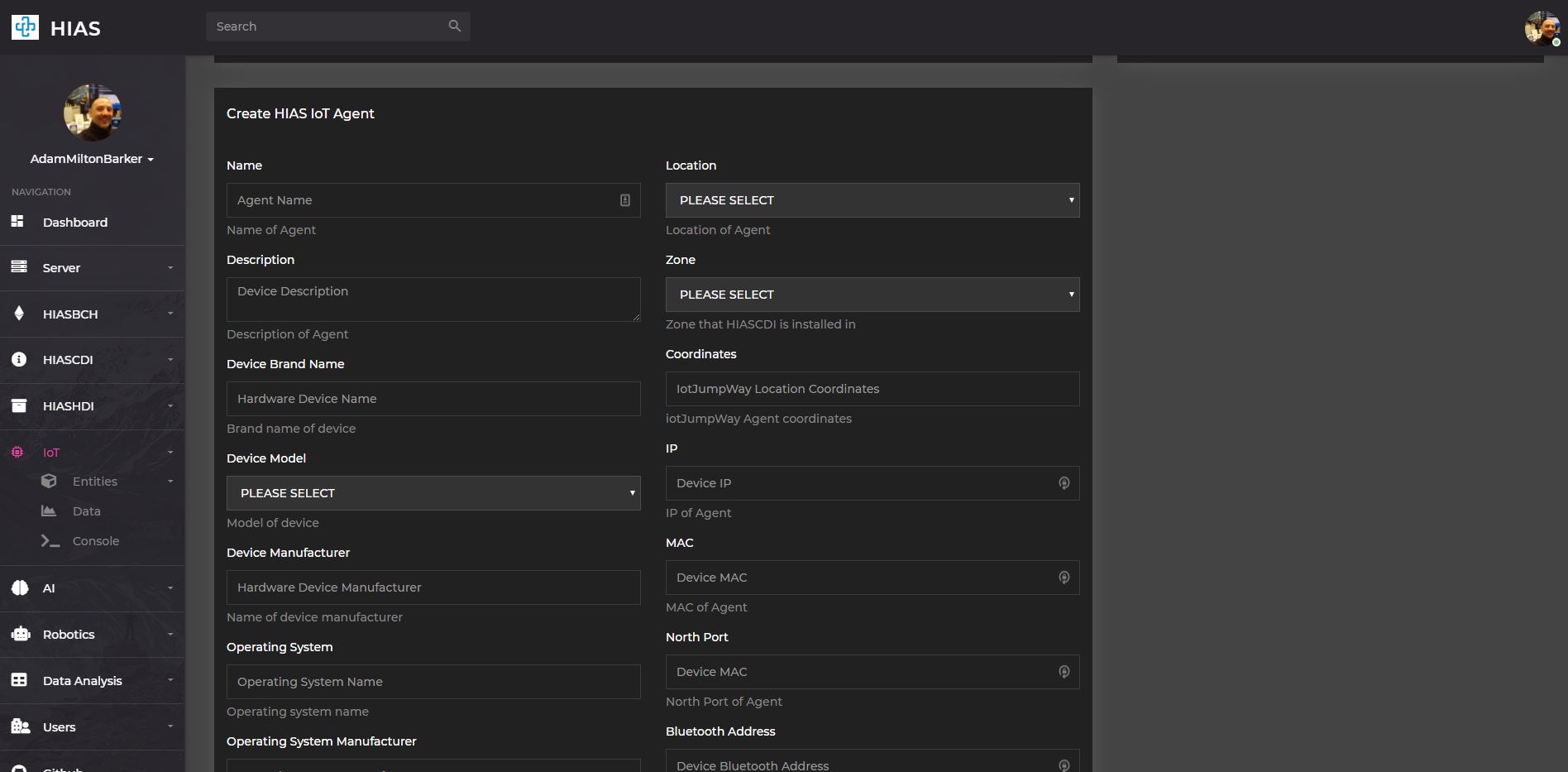Click the Agent Name input field

[433, 200]
